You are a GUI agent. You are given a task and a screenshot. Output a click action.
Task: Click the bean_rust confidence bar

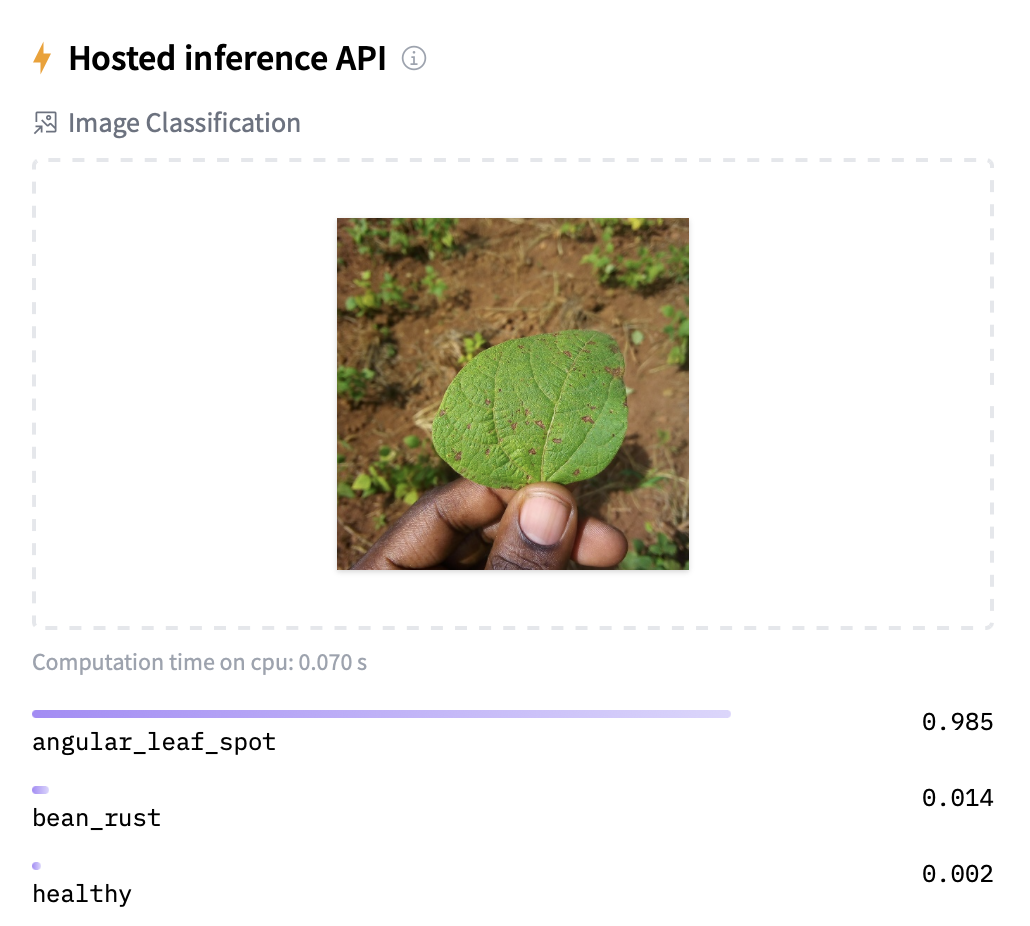pyautogui.click(x=40, y=790)
